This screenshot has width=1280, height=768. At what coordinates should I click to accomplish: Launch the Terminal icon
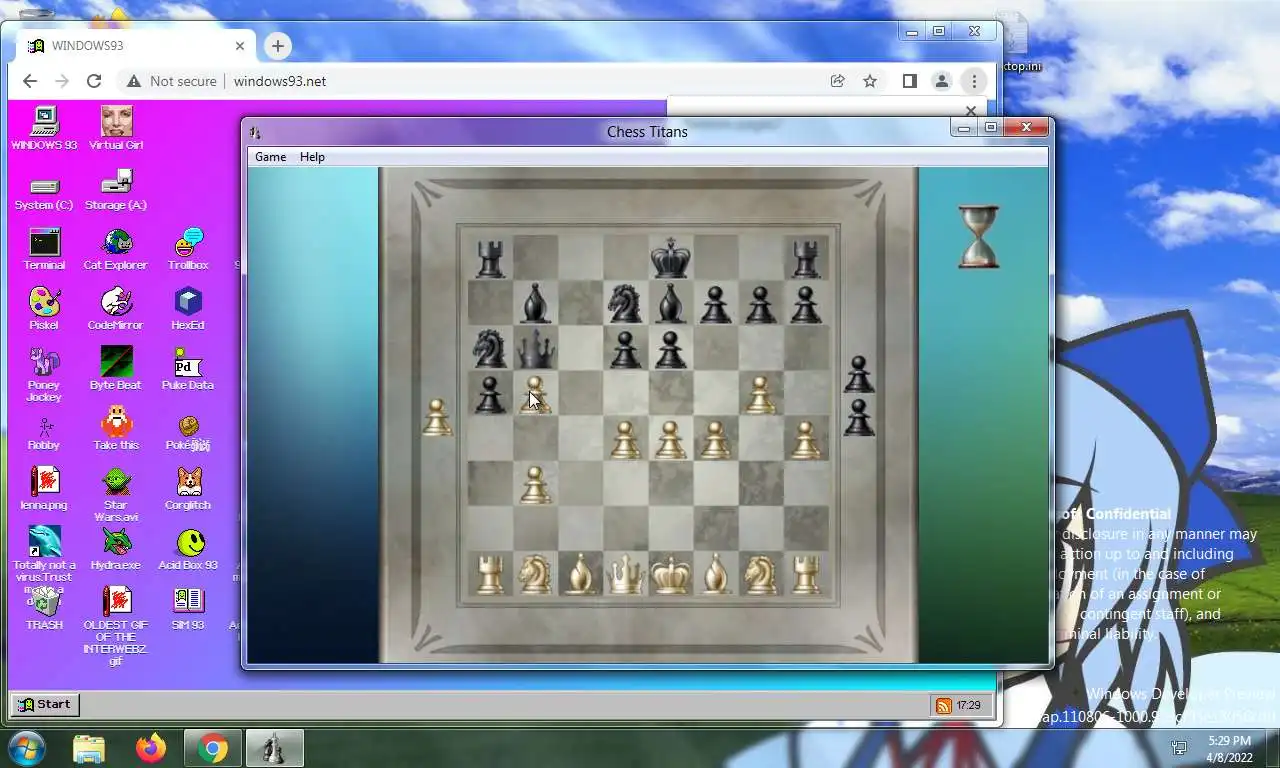(44, 249)
